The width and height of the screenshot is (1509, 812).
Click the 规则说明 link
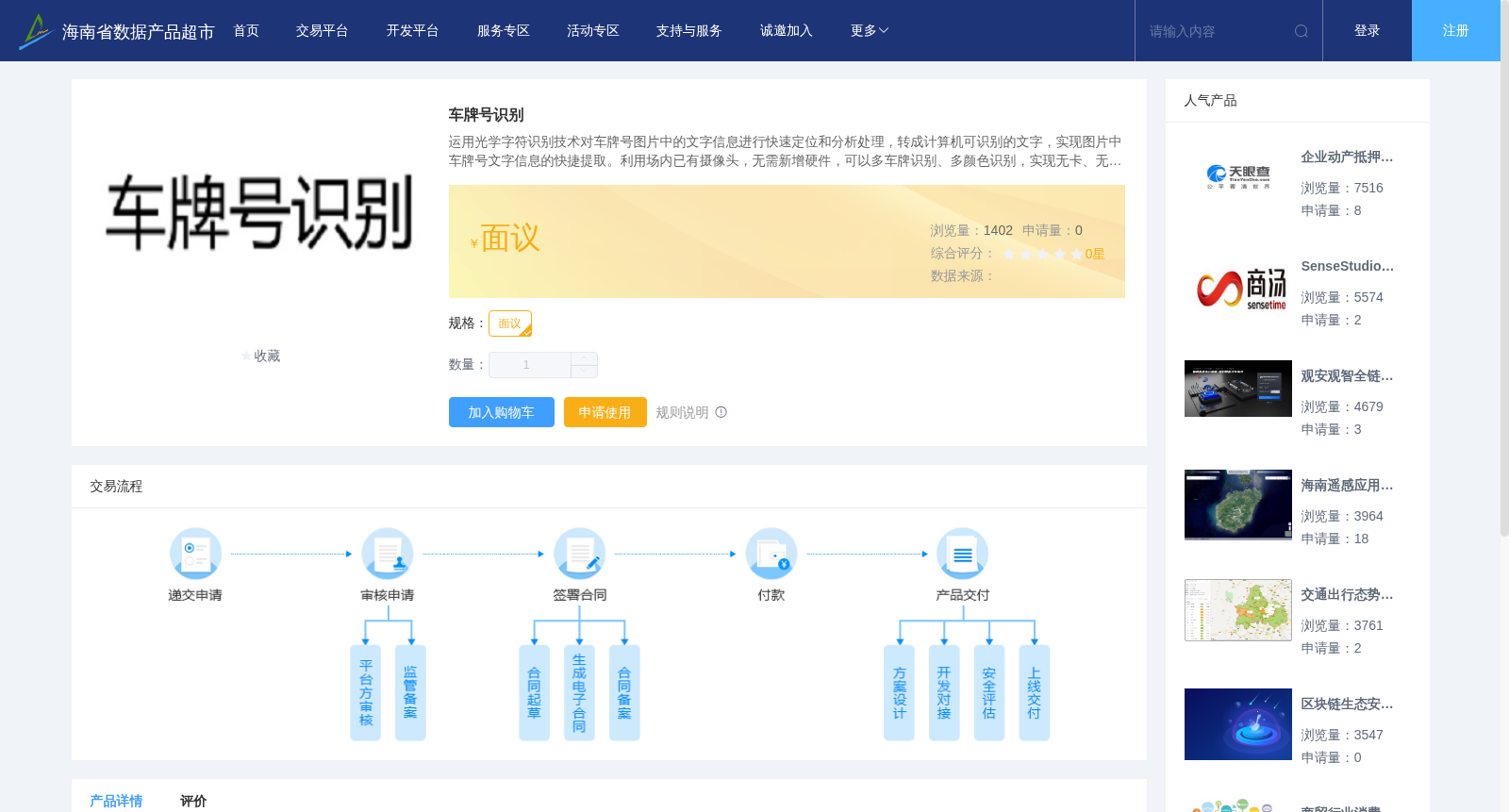(682, 412)
